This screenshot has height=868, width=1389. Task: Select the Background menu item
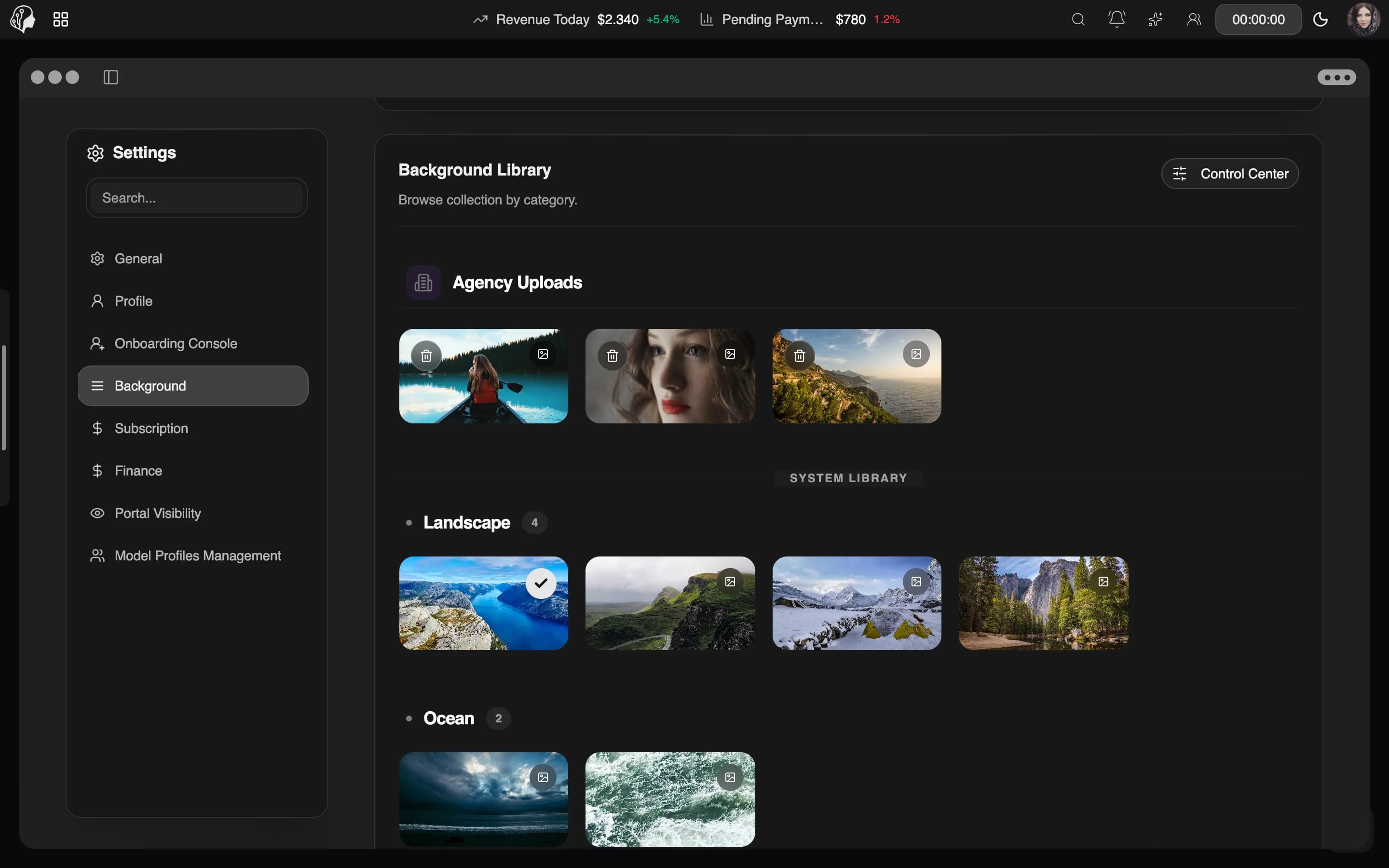[x=193, y=386]
